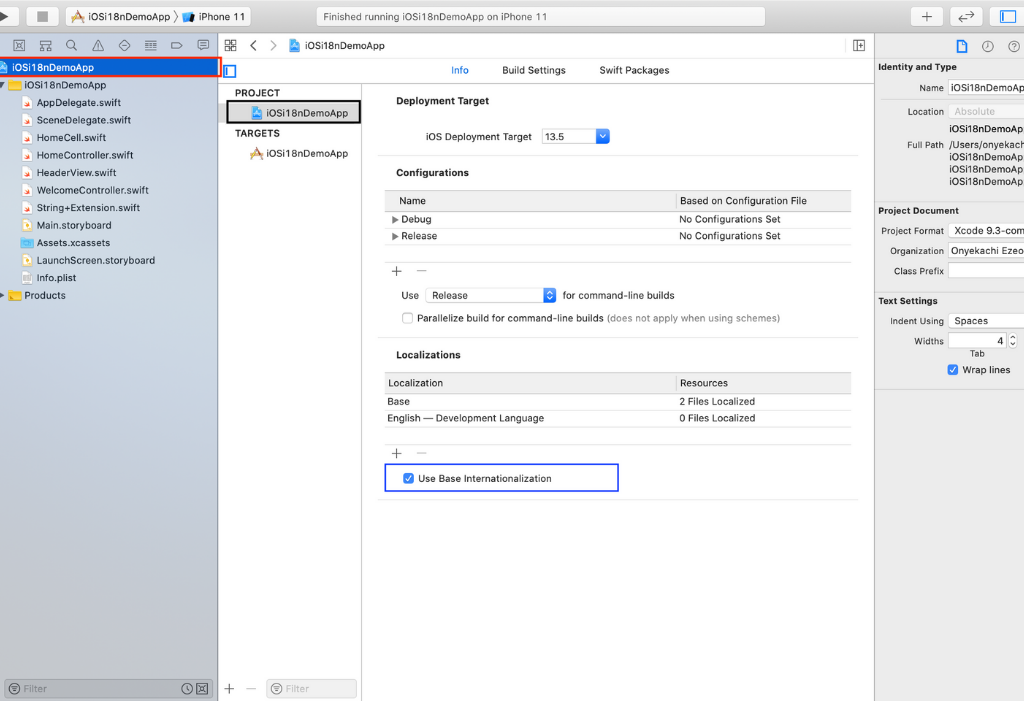Open the debug navigator
The image size is (1024, 701).
[151, 46]
